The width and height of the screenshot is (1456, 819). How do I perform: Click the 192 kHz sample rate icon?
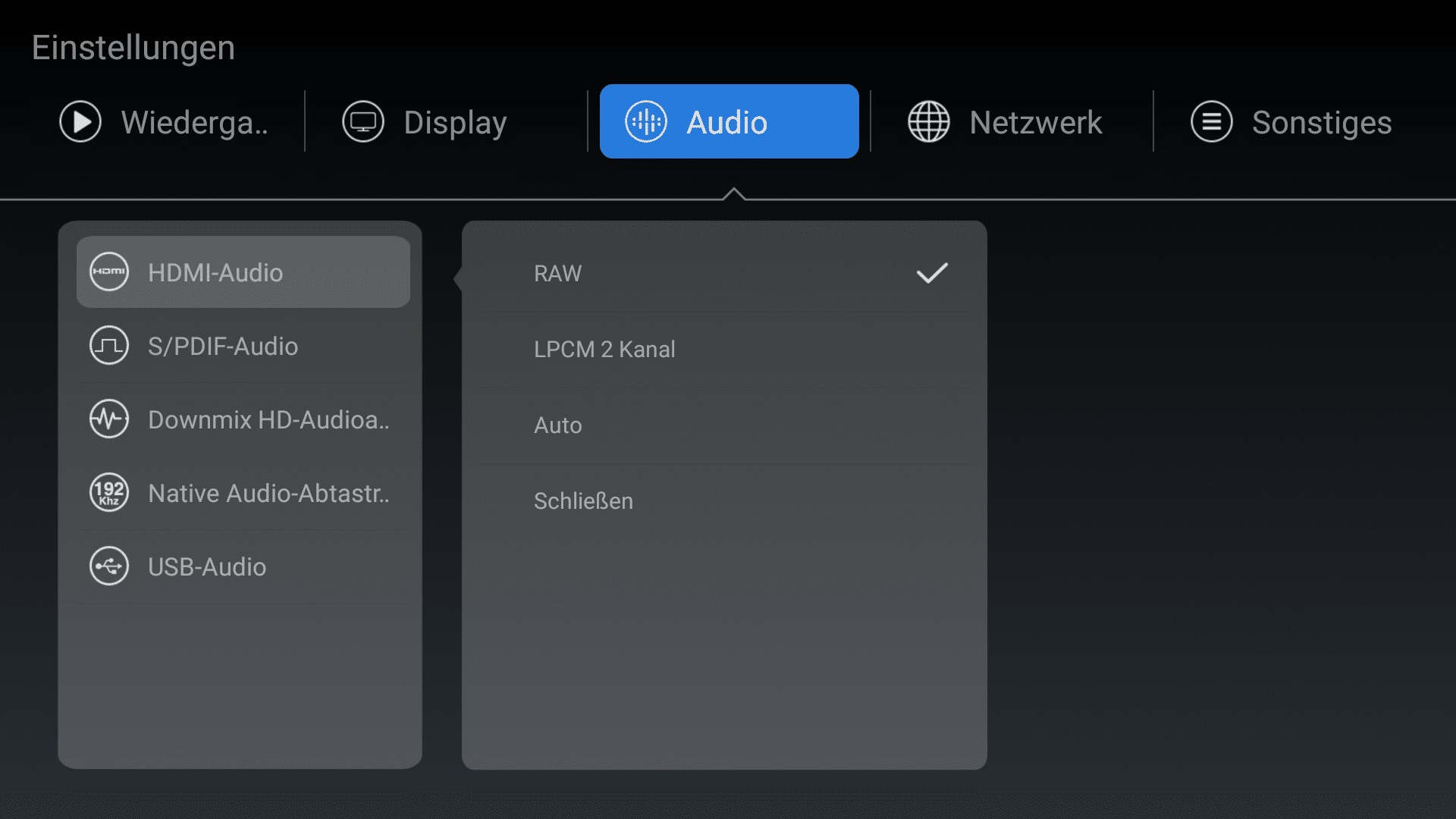pyautogui.click(x=109, y=493)
